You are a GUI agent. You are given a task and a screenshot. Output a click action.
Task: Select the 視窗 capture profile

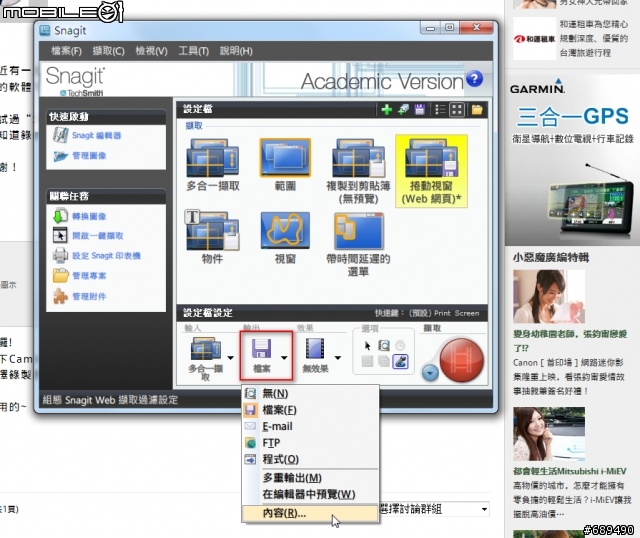pos(285,237)
